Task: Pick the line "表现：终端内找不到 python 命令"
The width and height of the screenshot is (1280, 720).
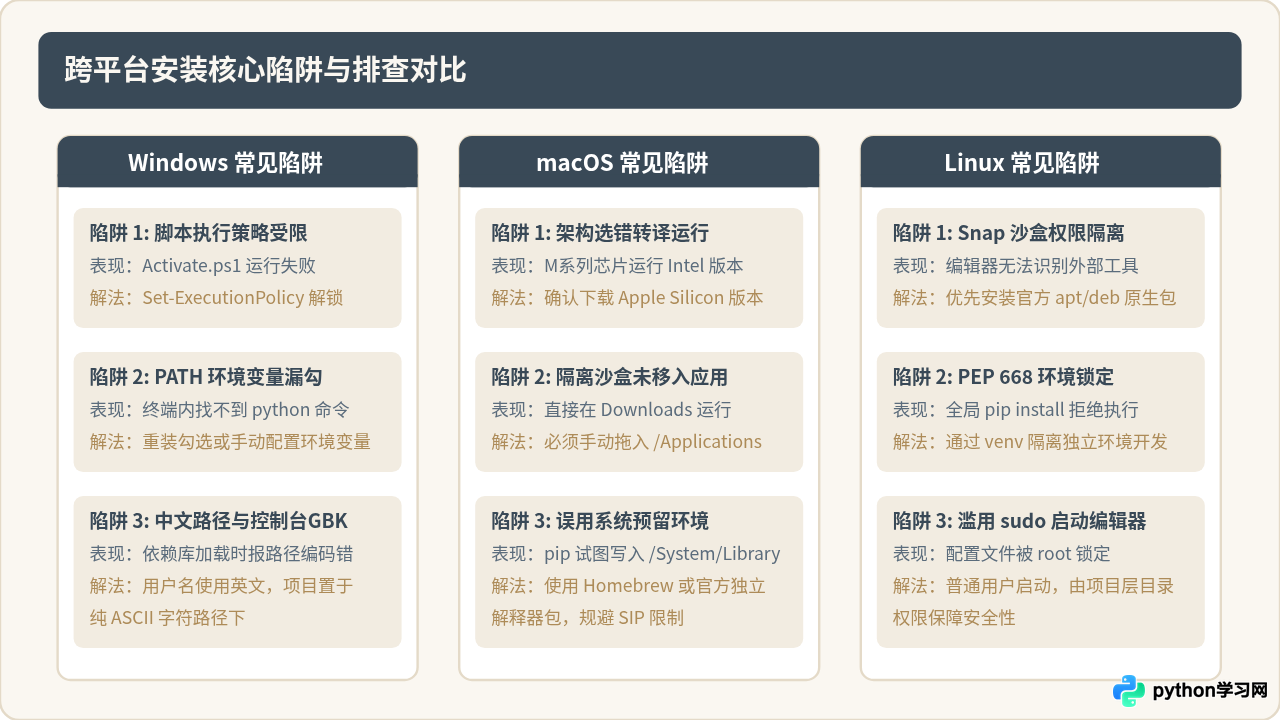Action: tap(219, 410)
